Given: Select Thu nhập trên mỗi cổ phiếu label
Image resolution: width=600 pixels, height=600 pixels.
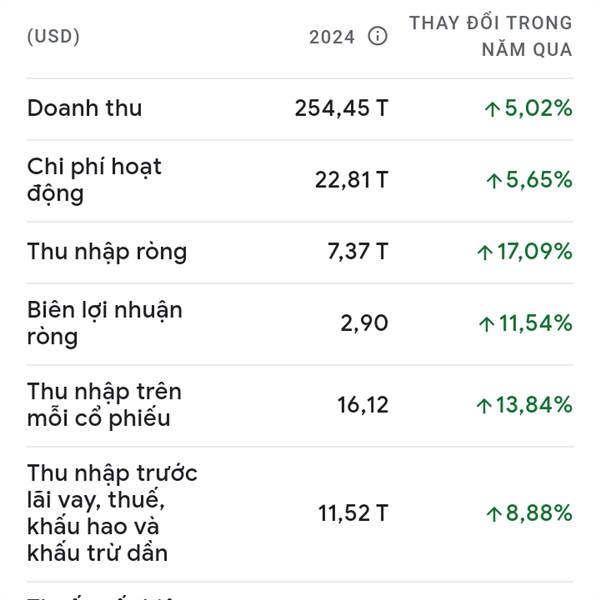Looking at the screenshot, I should (x=104, y=404).
